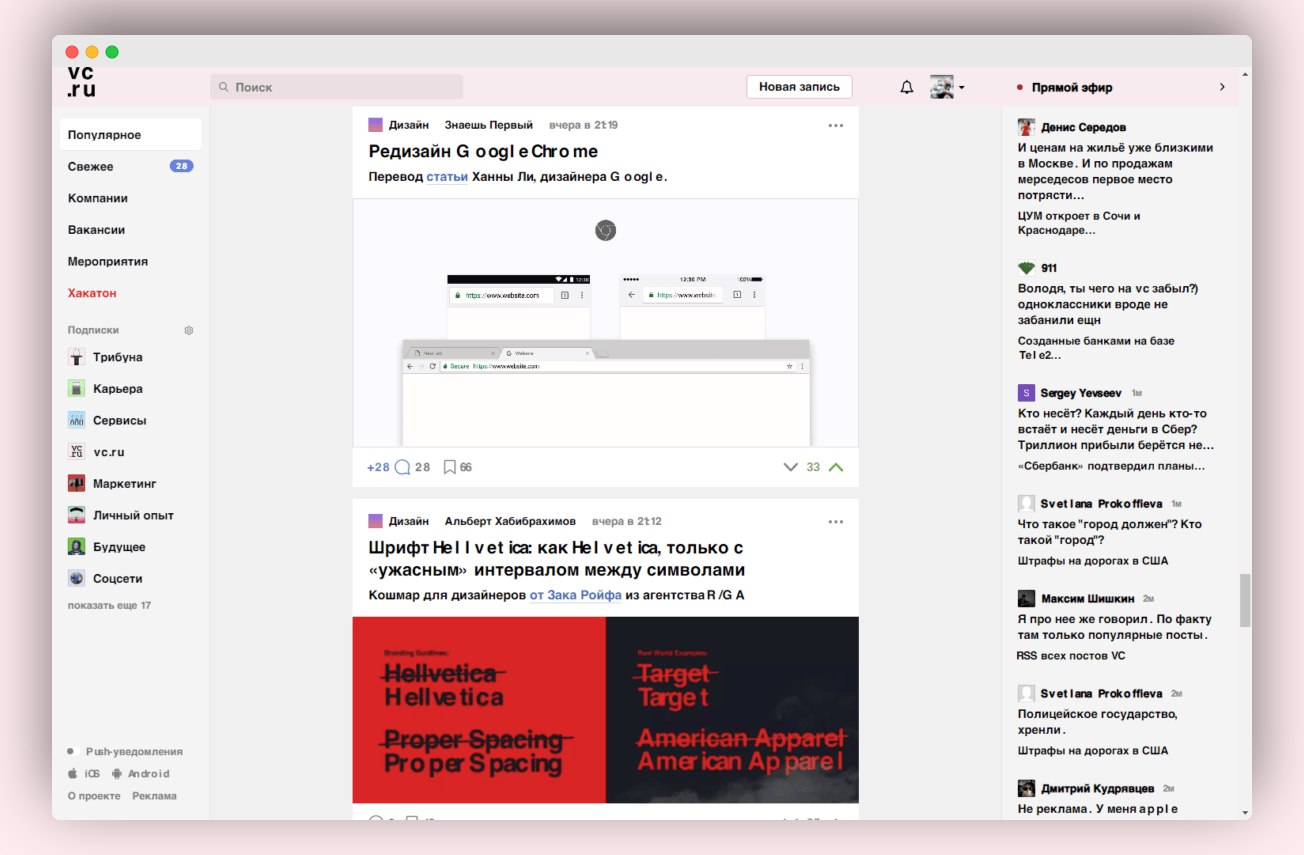Expand subscriptions with показать еще 17
This screenshot has height=855, width=1304.
(x=109, y=605)
